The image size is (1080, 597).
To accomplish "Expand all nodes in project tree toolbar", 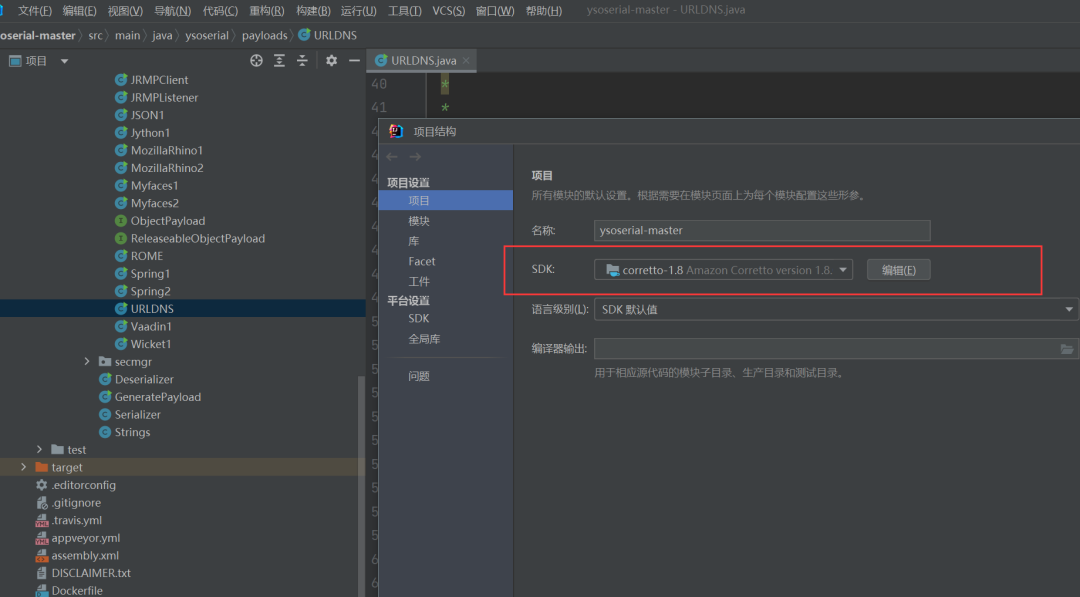I will [x=279, y=61].
